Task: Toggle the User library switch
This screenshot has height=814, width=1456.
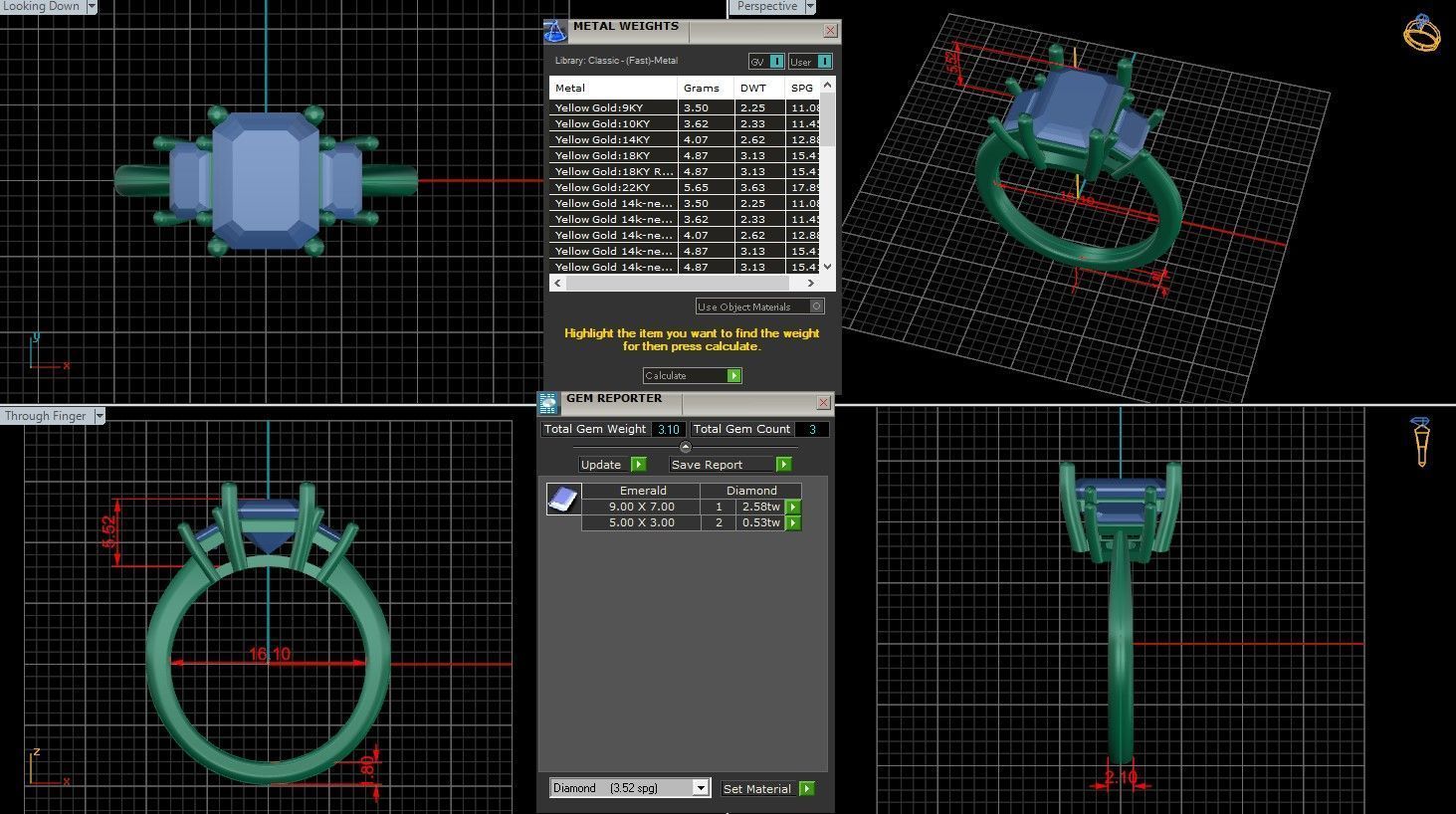Action: [x=810, y=62]
